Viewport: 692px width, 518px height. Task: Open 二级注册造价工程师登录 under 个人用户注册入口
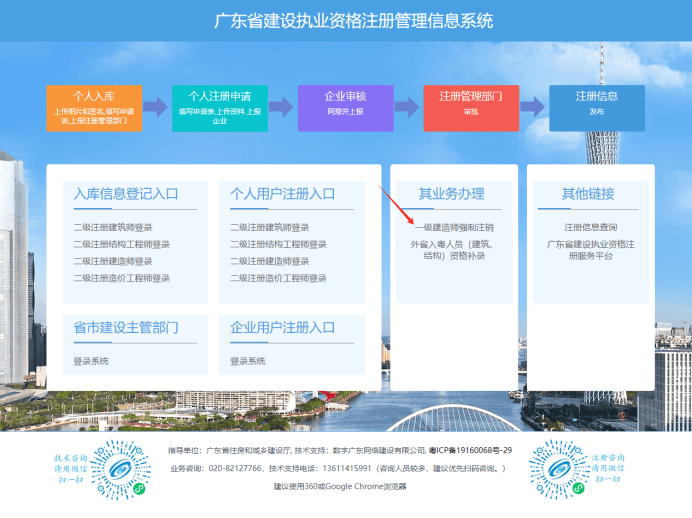278,278
